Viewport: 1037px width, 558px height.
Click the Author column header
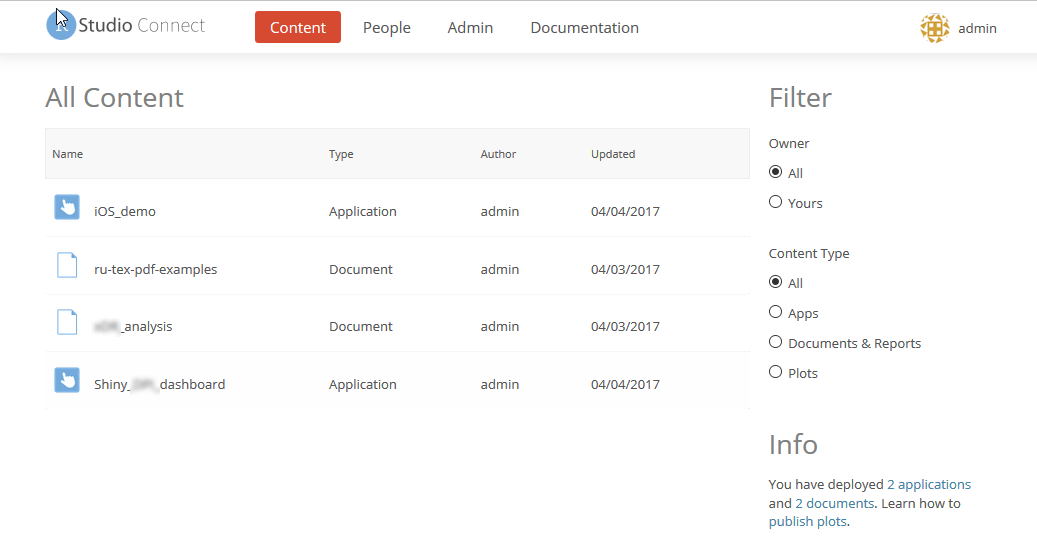click(x=498, y=154)
